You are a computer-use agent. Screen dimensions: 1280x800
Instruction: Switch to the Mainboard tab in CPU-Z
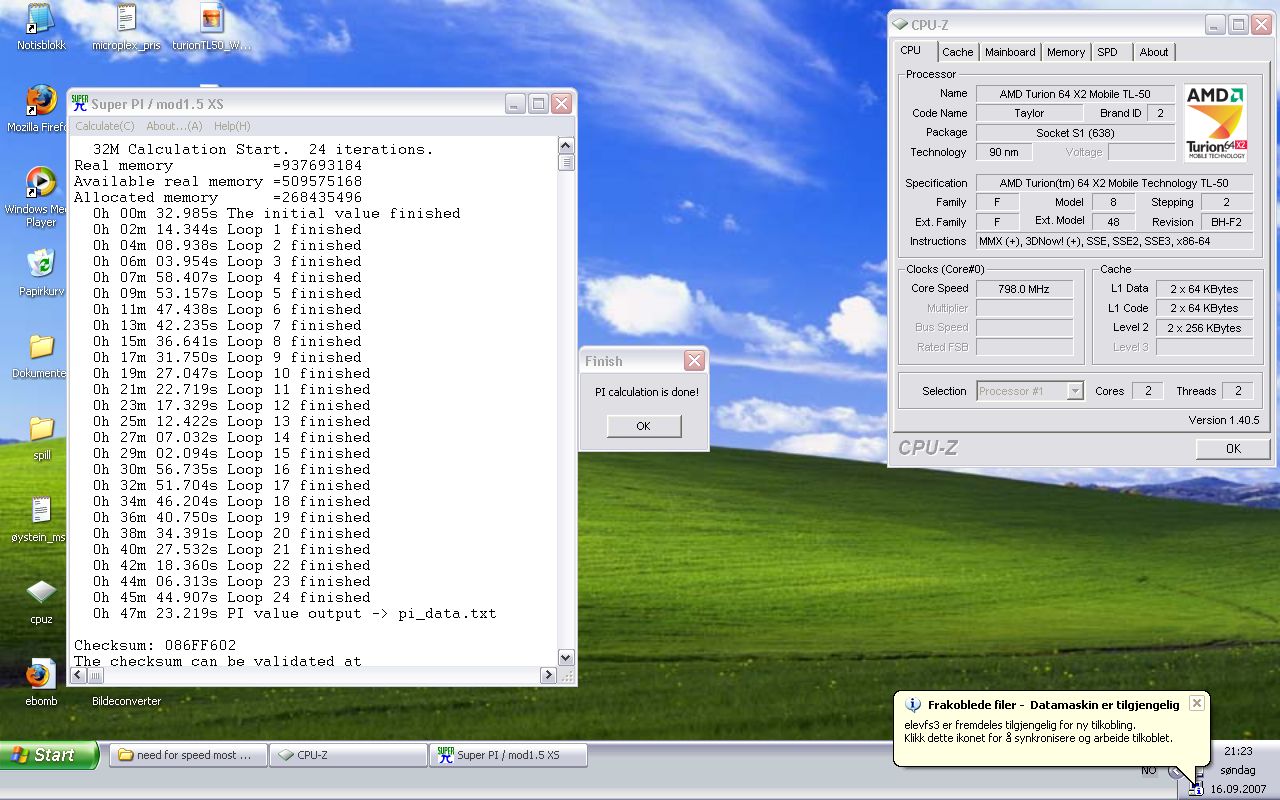tap(1010, 52)
